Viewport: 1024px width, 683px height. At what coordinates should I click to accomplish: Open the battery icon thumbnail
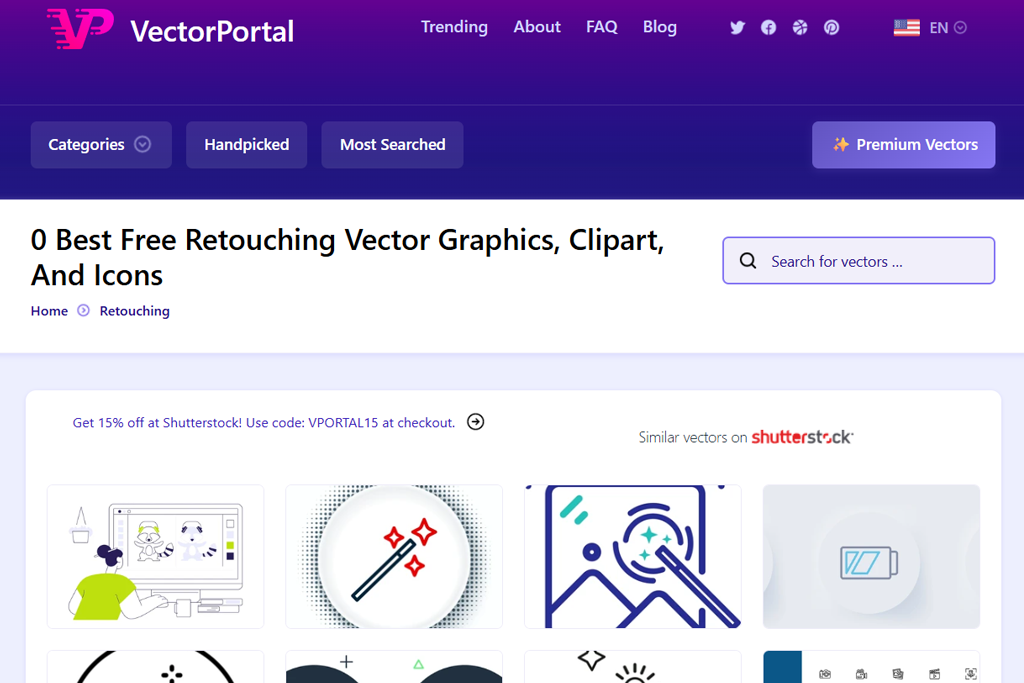(x=871, y=556)
